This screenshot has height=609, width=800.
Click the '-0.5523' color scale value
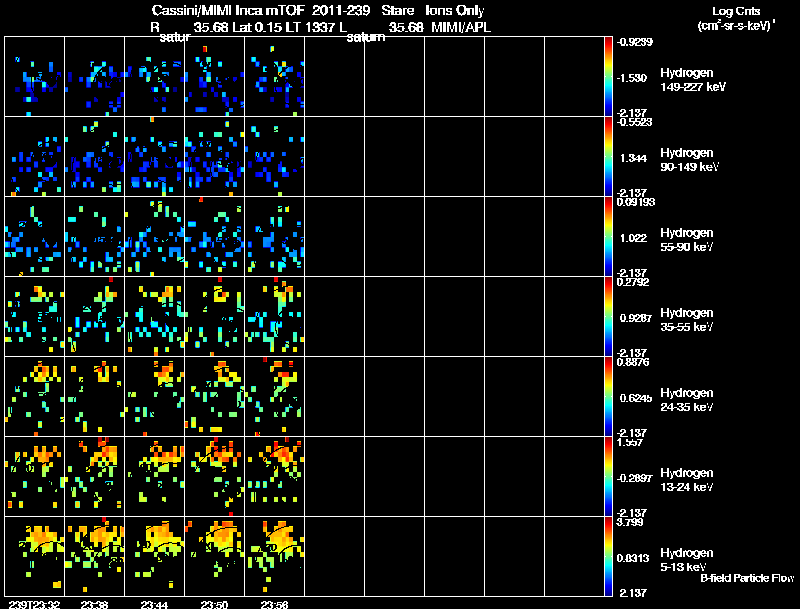click(635, 122)
